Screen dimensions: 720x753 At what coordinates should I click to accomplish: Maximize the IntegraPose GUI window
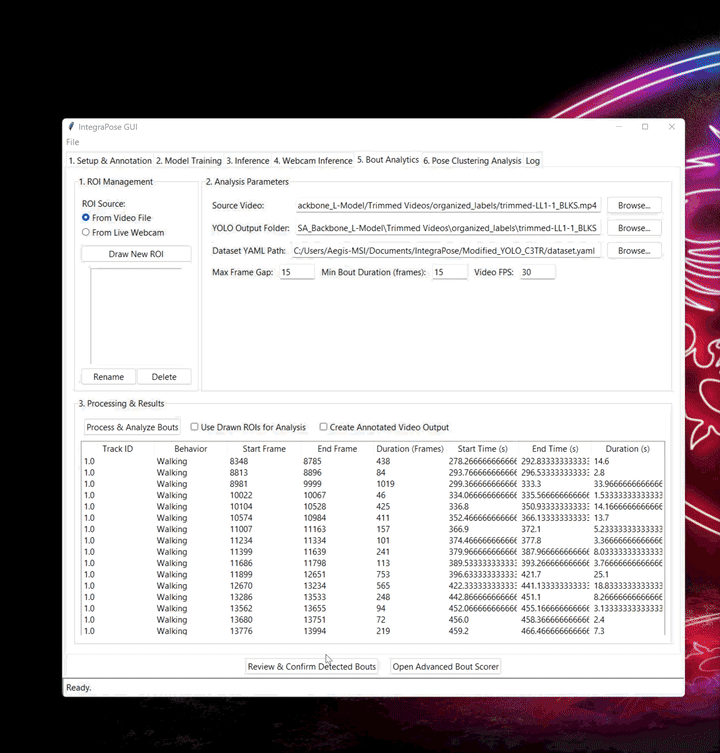645,127
